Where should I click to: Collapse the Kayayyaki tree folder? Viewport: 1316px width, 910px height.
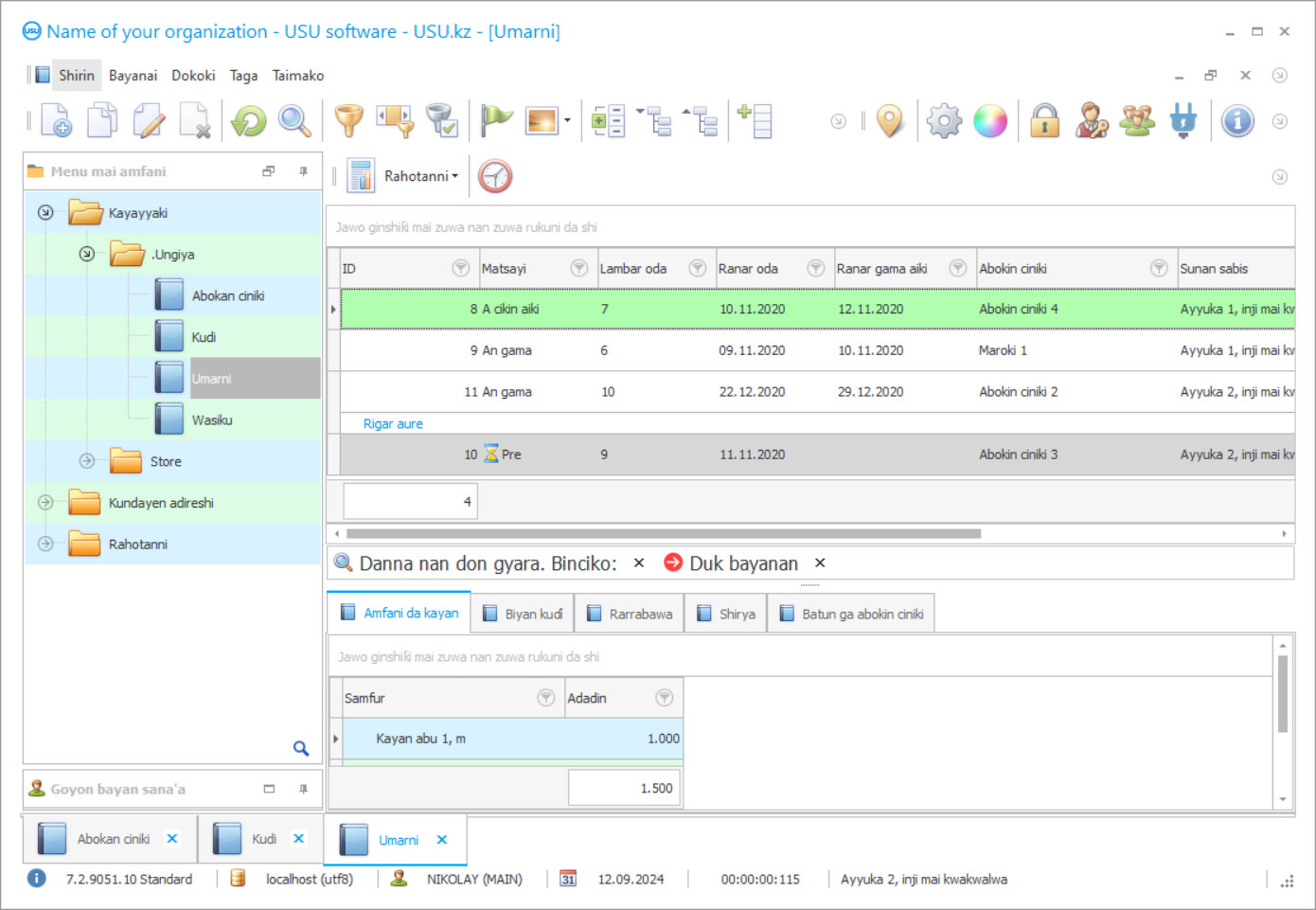pyautogui.click(x=45, y=212)
